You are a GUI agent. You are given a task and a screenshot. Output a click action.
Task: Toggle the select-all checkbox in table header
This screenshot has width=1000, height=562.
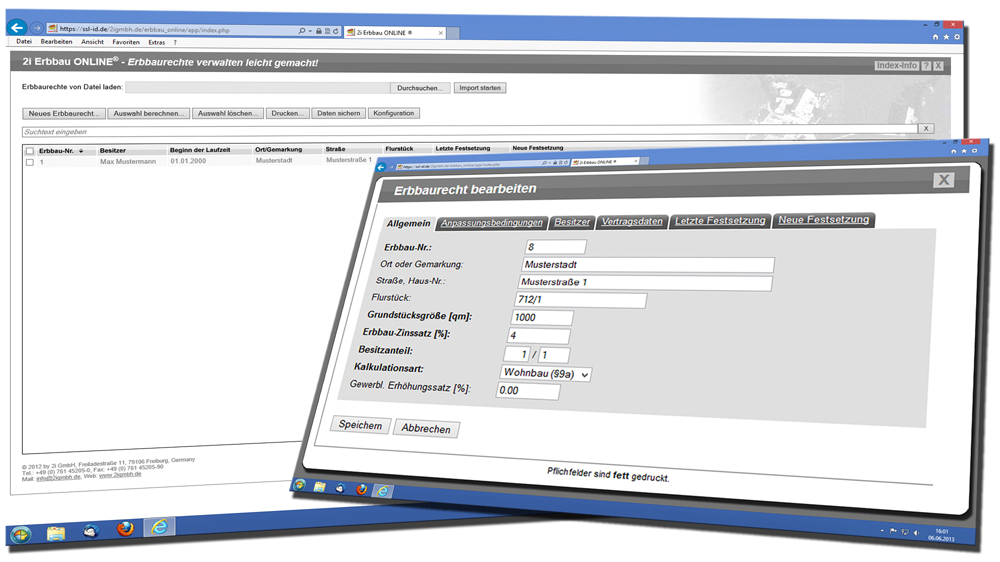[30, 150]
